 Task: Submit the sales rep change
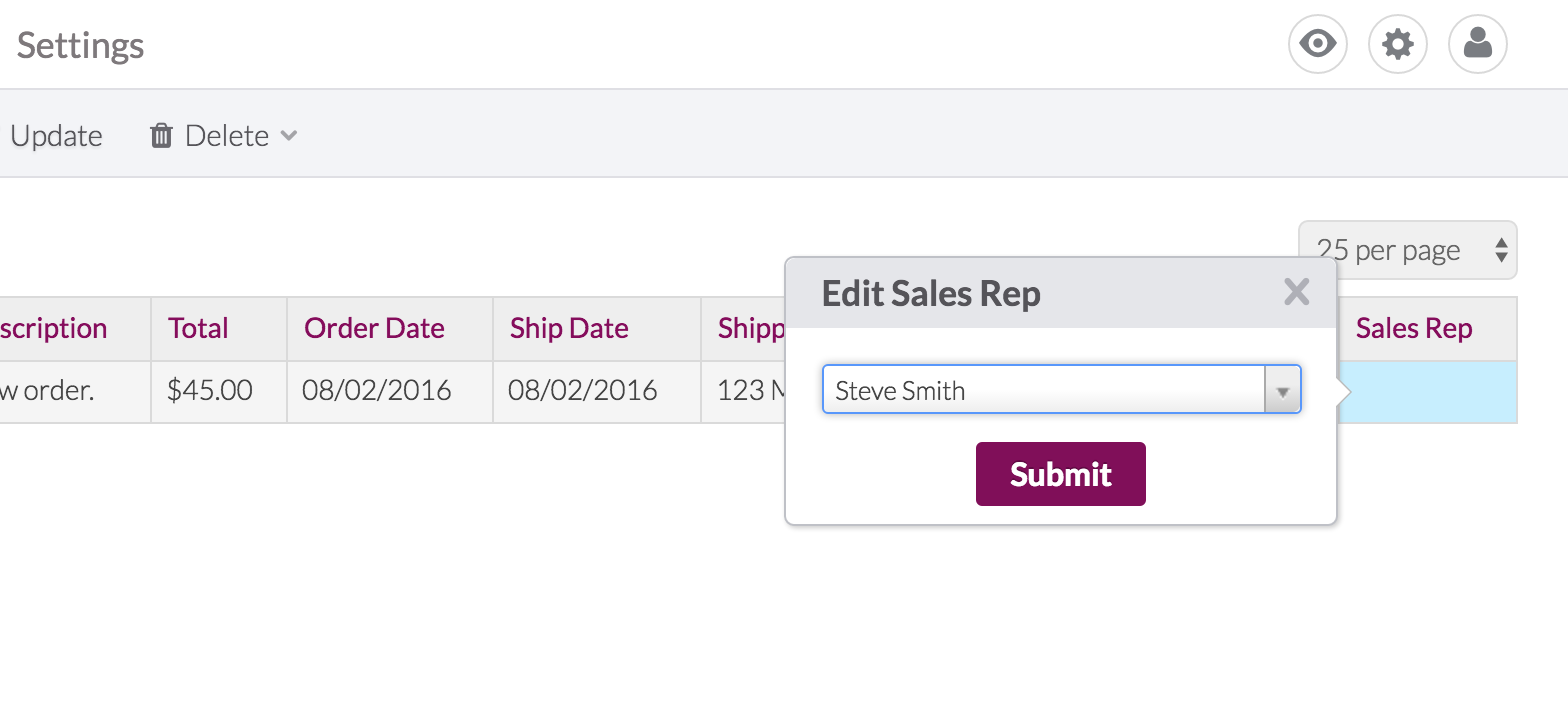tap(1060, 474)
